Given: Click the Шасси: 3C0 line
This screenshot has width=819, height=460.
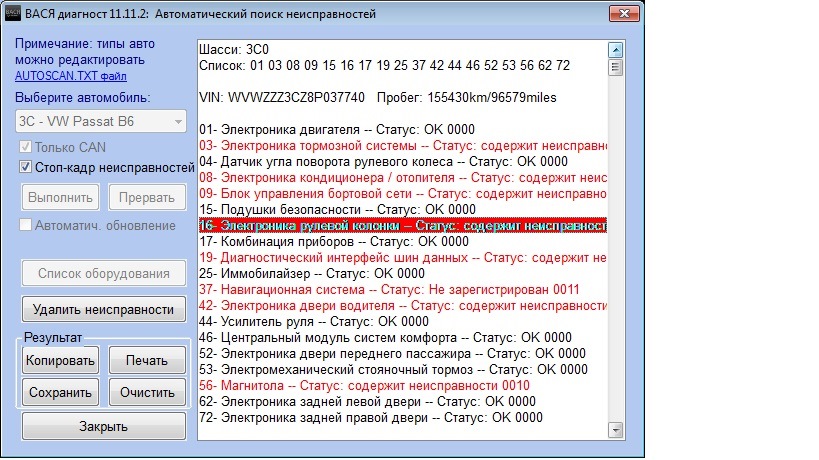Looking at the screenshot, I should pos(234,50).
